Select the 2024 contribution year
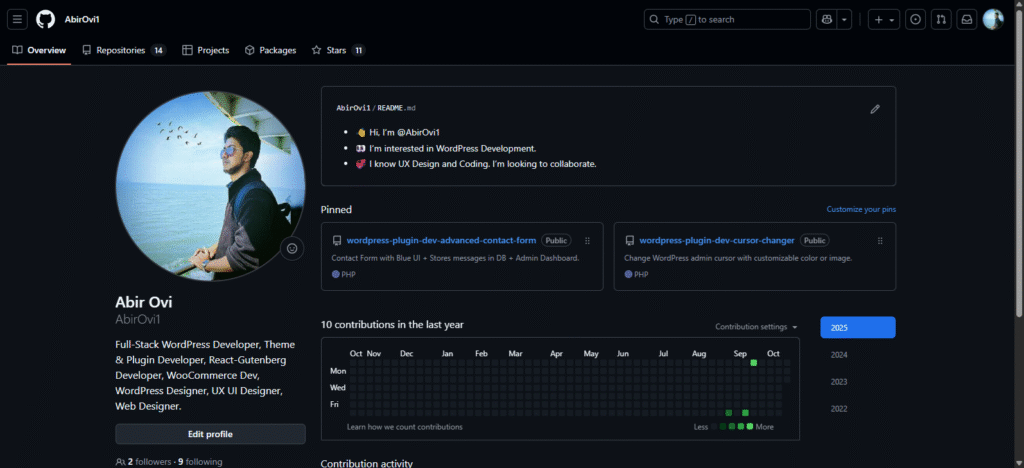The image size is (1024, 468). pyautogui.click(x=838, y=355)
